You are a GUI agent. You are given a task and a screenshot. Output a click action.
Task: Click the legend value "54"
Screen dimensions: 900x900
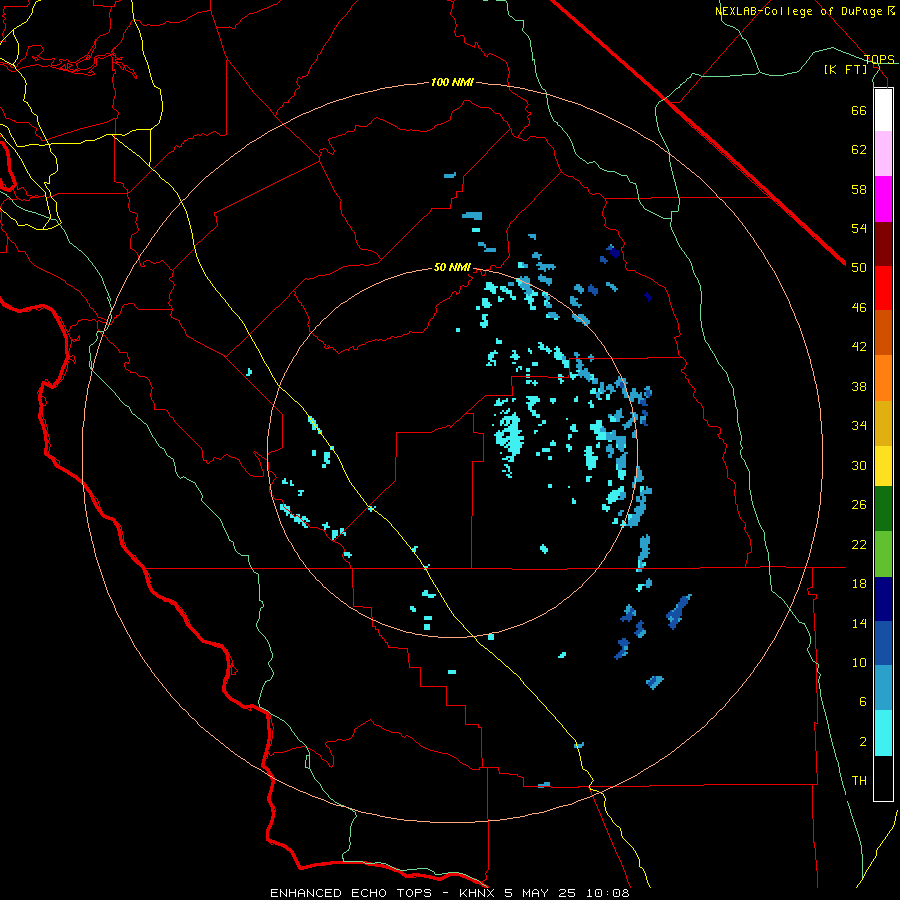coord(859,228)
